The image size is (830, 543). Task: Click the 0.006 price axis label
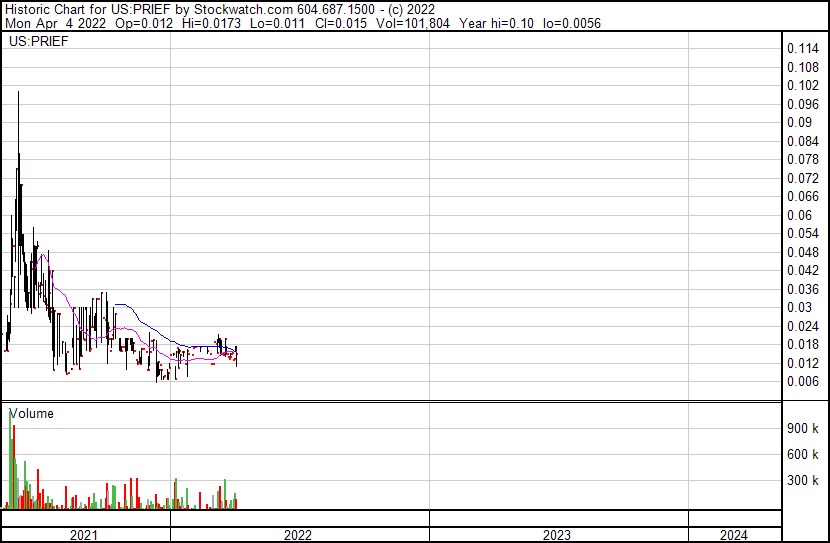click(x=803, y=381)
